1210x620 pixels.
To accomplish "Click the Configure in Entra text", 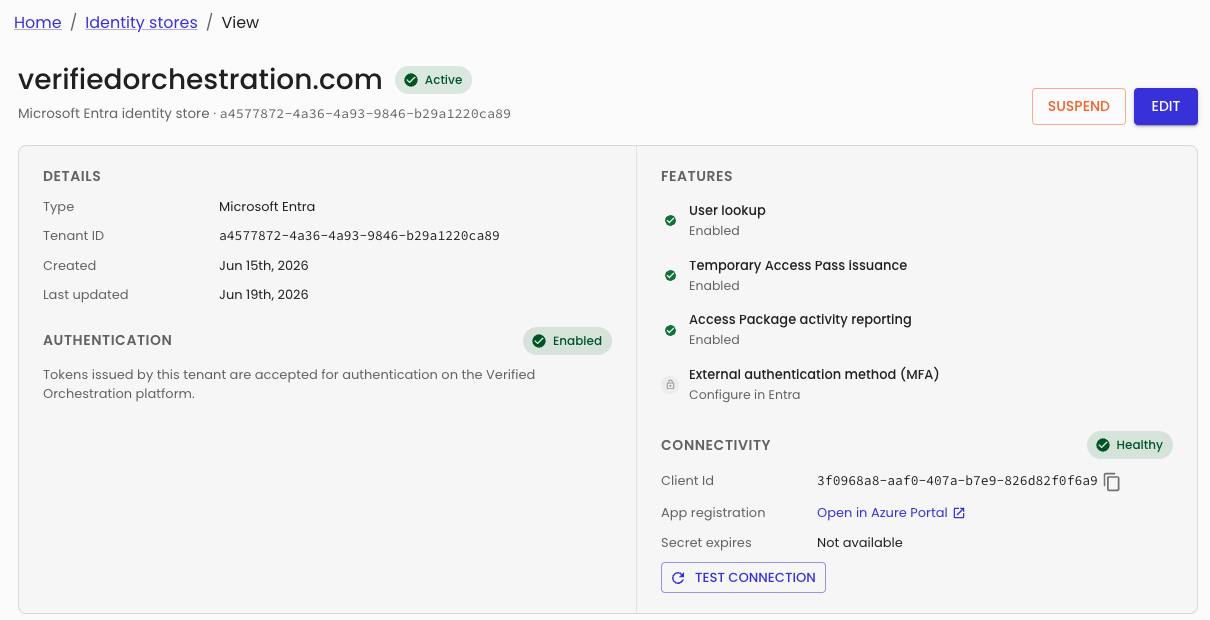I will coord(744,395).
